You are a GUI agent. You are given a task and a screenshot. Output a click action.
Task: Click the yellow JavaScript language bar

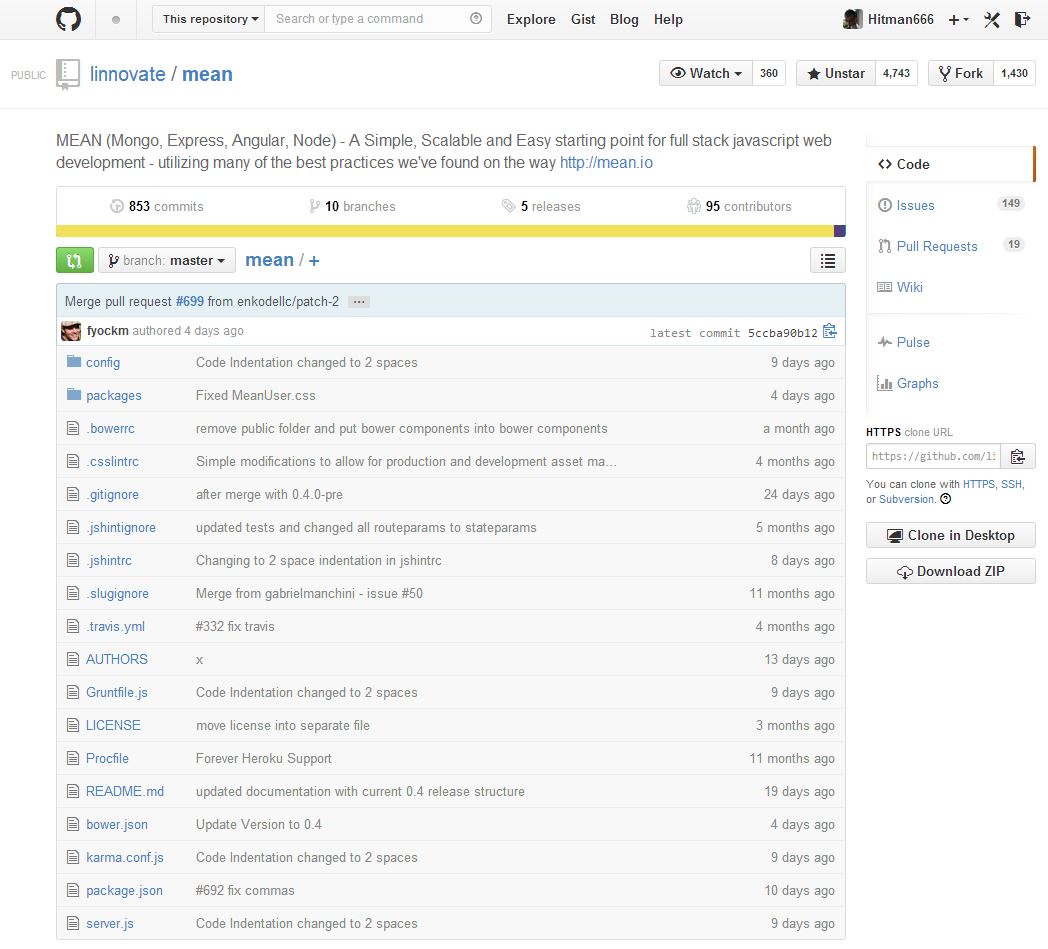445,231
